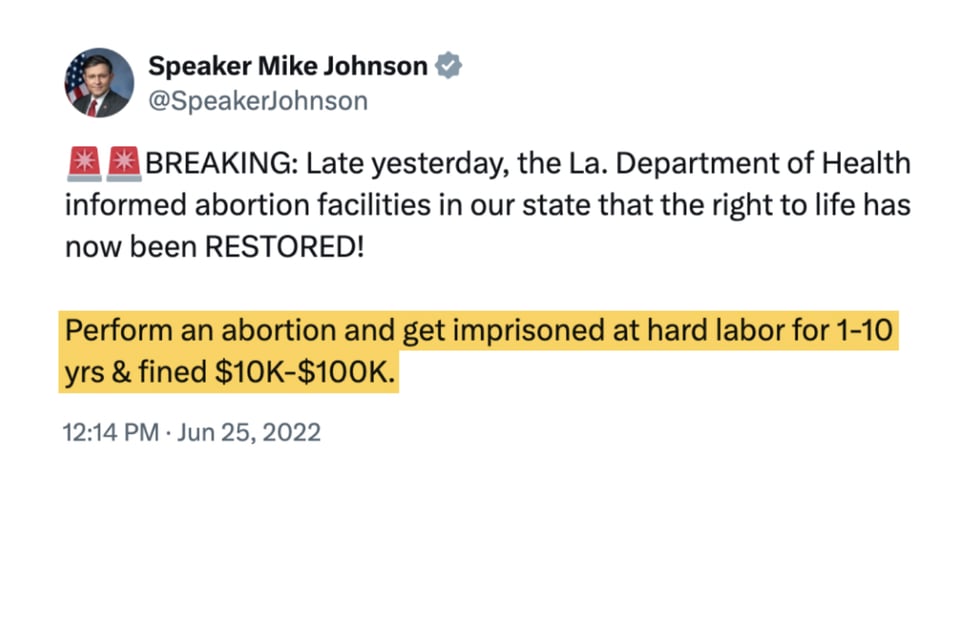Click Speaker Mike Johnson's profile photo

click(99, 82)
